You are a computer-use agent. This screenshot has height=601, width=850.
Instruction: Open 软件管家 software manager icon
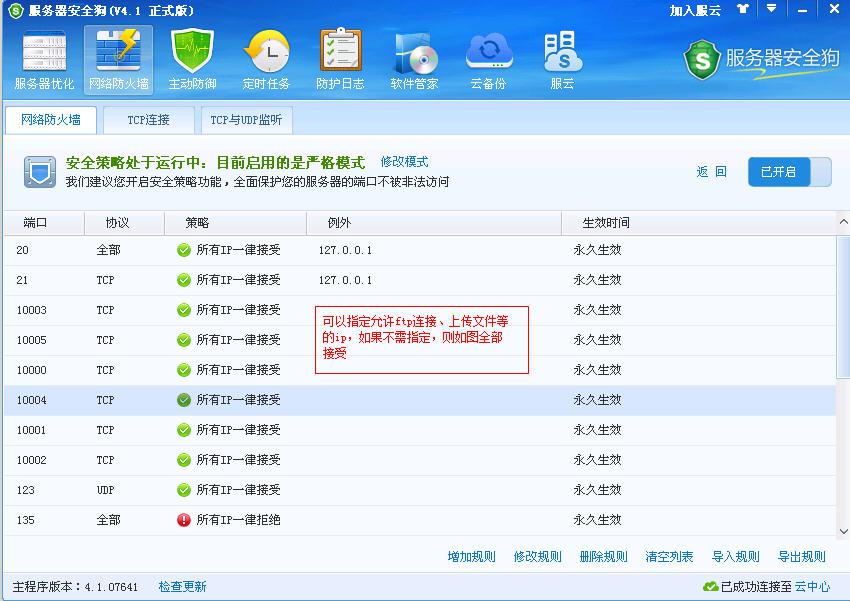414,60
